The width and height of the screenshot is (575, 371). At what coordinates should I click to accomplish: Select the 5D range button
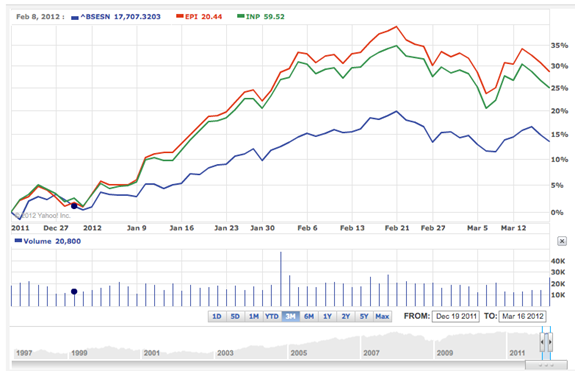[235, 316]
